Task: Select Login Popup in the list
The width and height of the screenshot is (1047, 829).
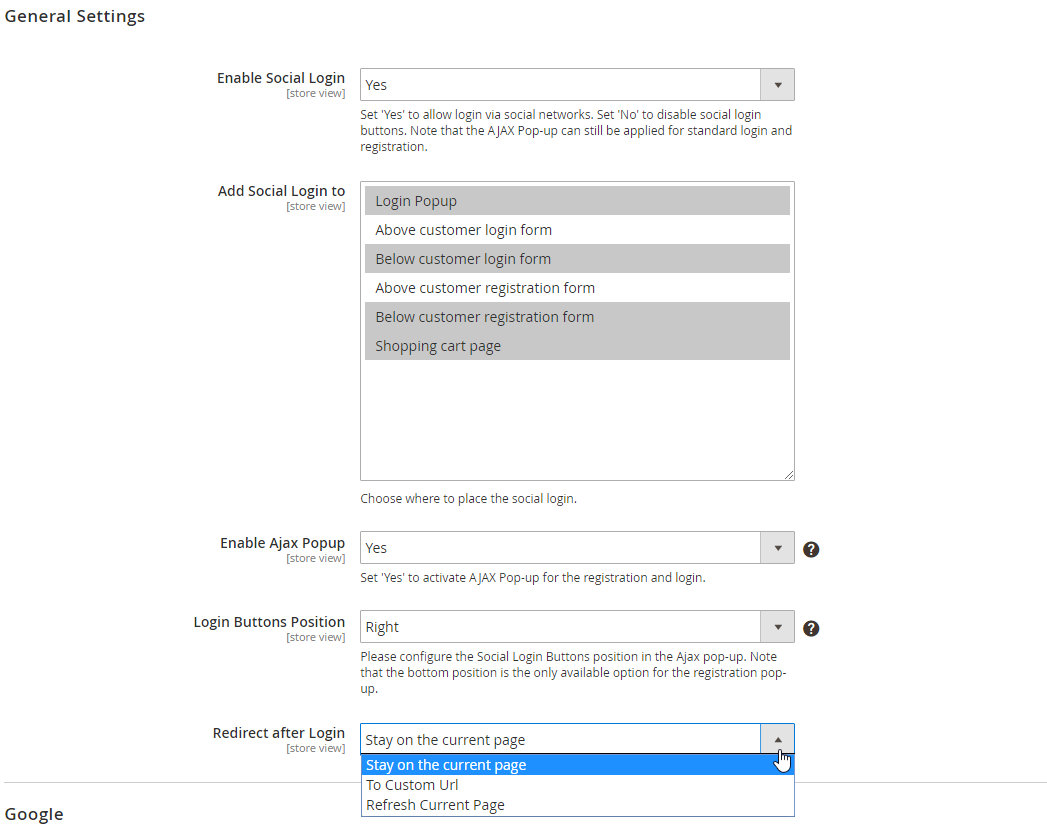Action: [577, 201]
